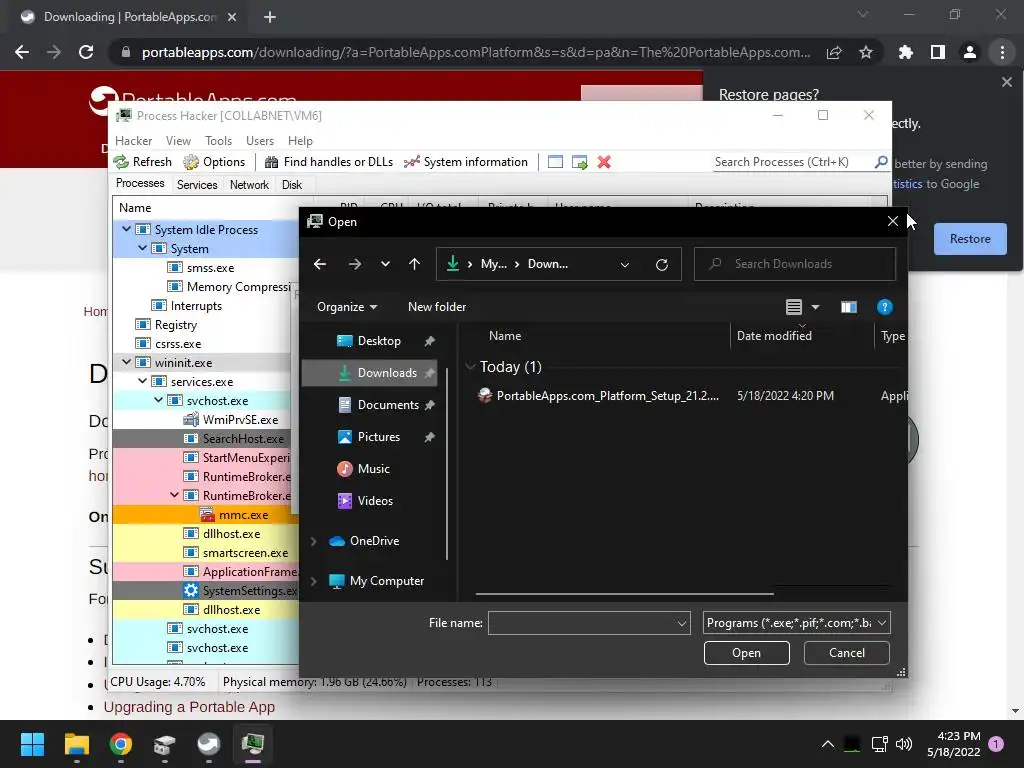Open the Users menu
The height and width of the screenshot is (768, 1024).
tap(260, 140)
